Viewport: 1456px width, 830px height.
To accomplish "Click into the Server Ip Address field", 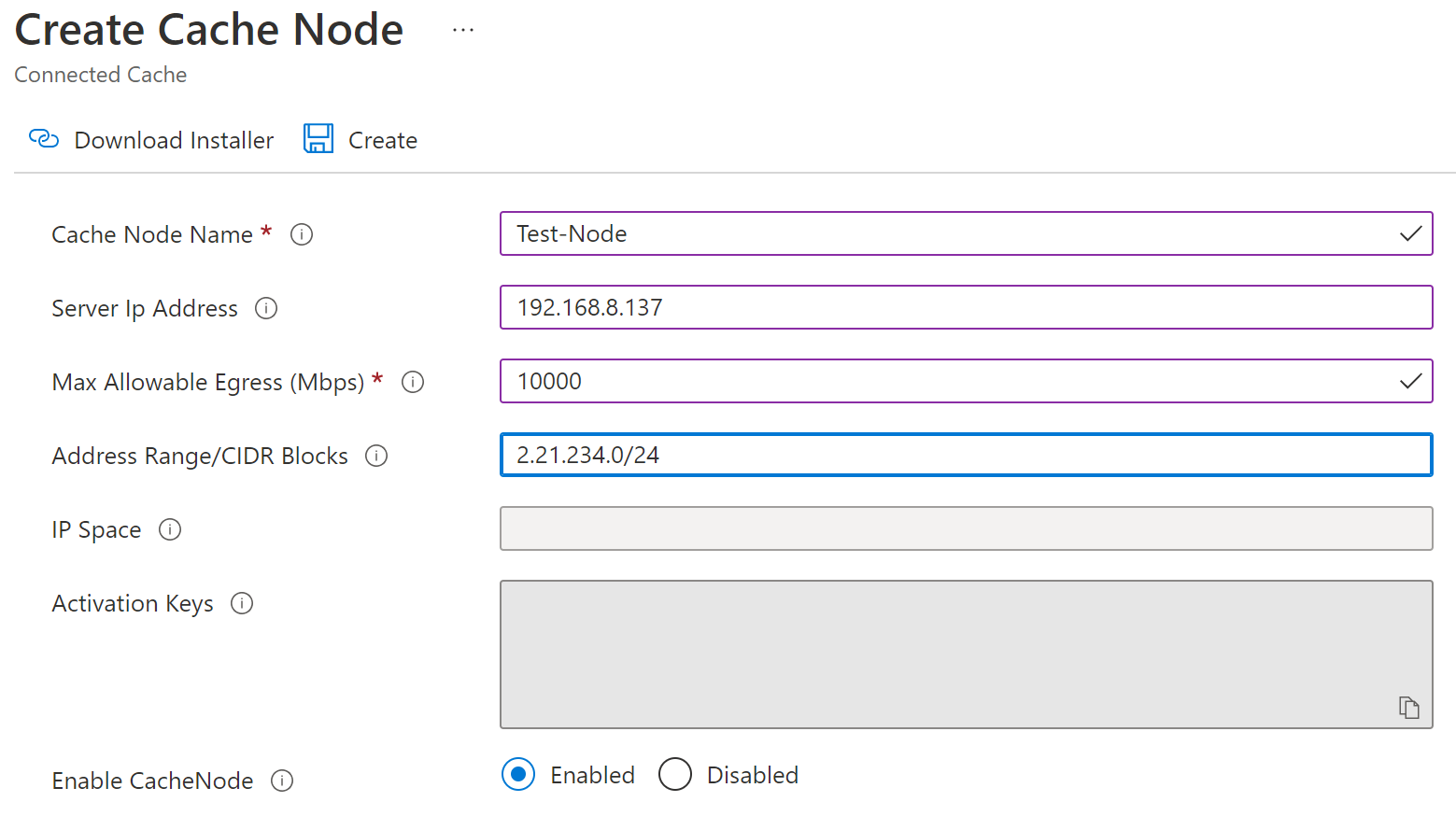I will click(x=966, y=307).
